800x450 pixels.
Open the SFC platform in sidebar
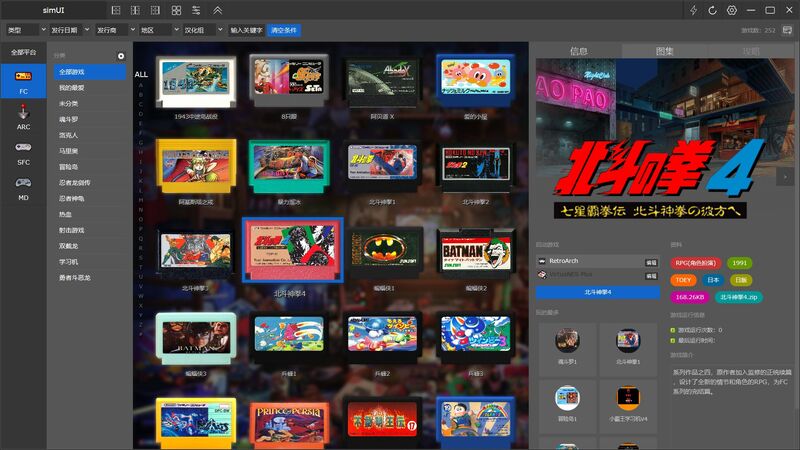point(22,151)
